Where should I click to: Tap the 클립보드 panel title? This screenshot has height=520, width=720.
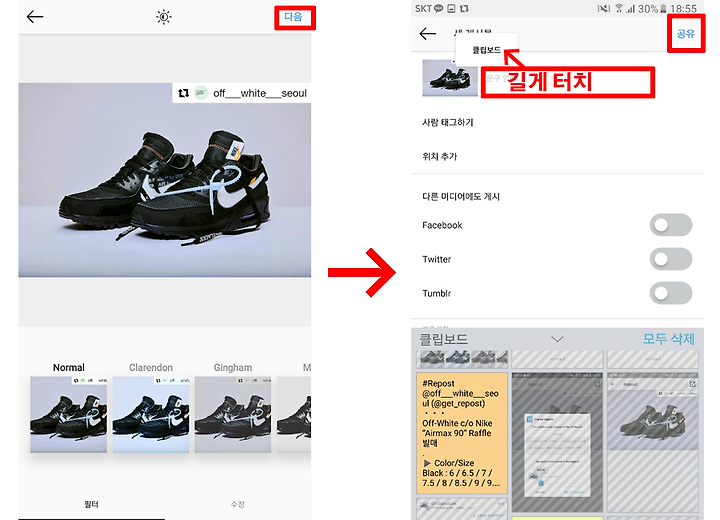[443, 339]
